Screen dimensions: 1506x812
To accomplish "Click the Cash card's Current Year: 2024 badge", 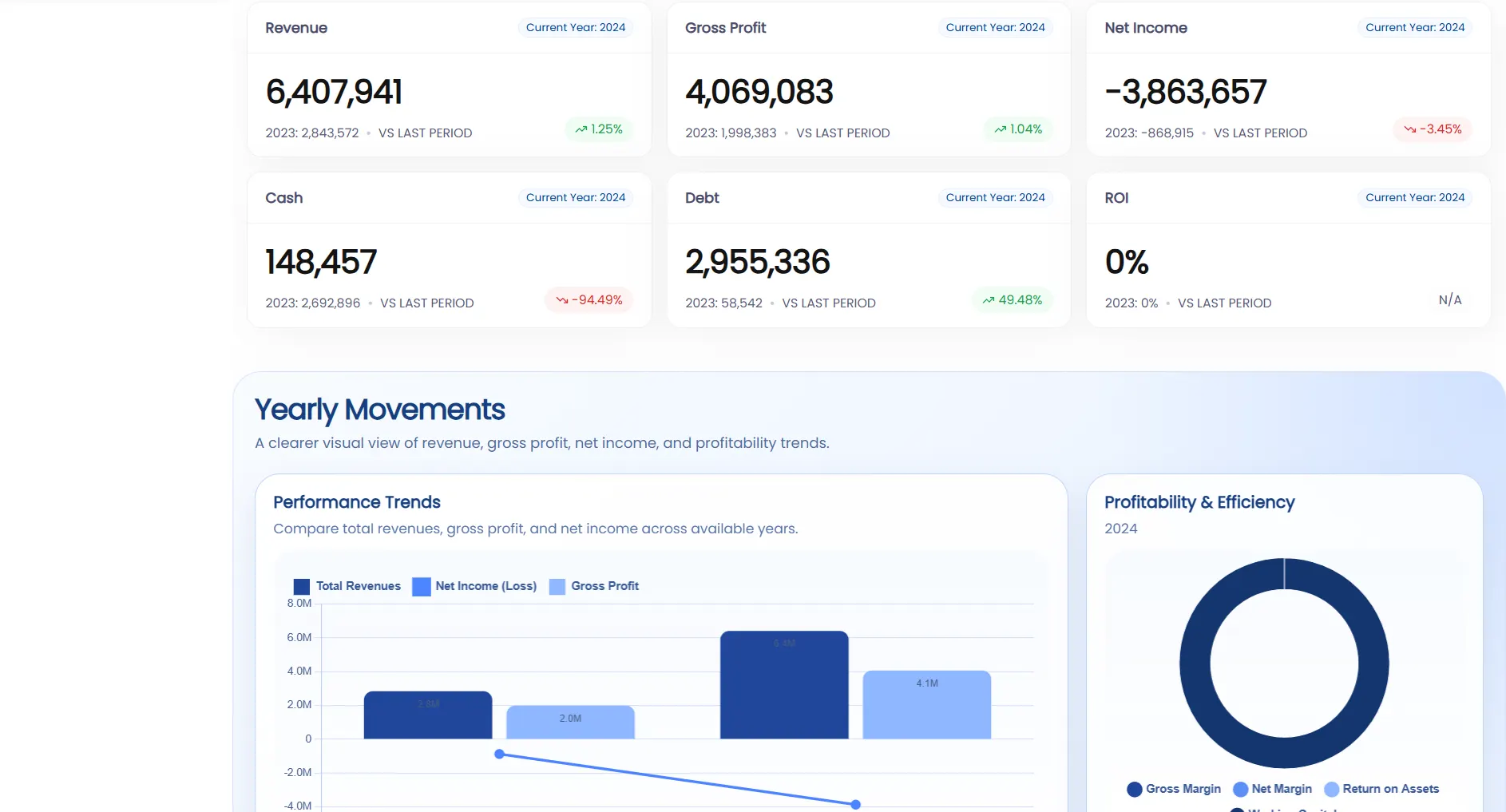I will (576, 198).
